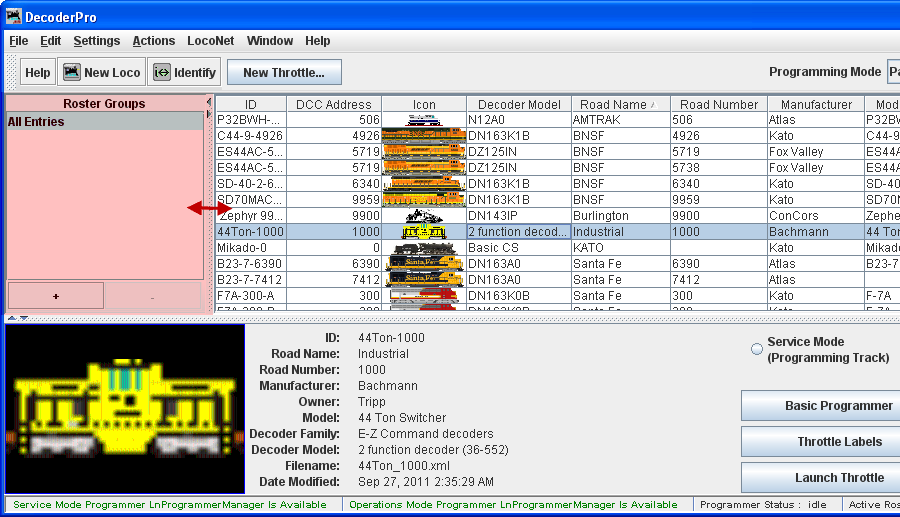
Task: Click the plus button to add roster group
Action: (x=56, y=296)
